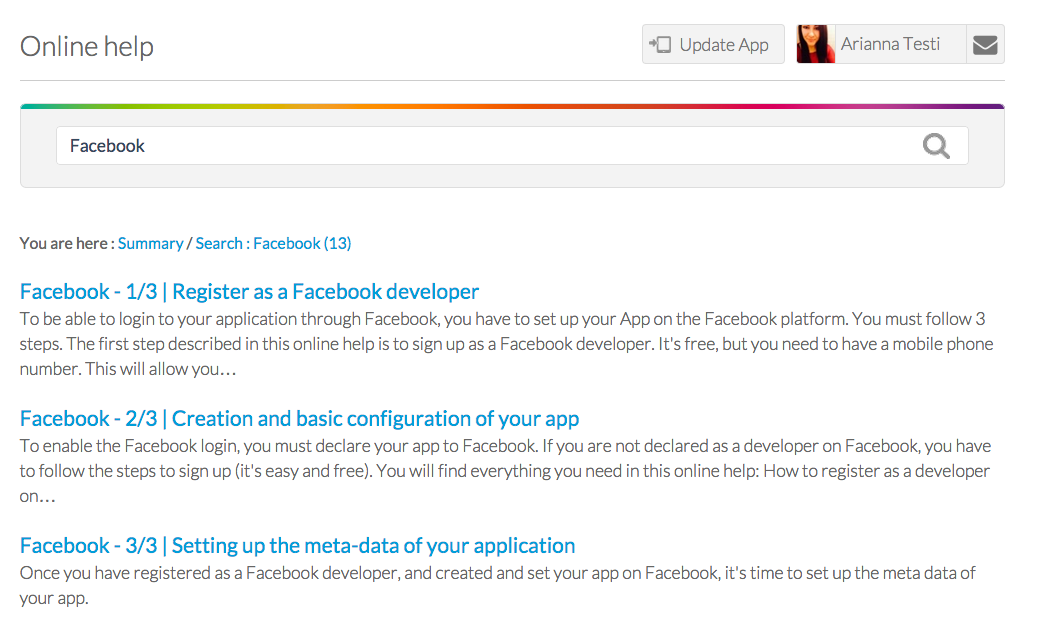Image resolution: width=1044 pixels, height=626 pixels.
Task: Focus the search field containing Facebook
Action: coord(480,146)
